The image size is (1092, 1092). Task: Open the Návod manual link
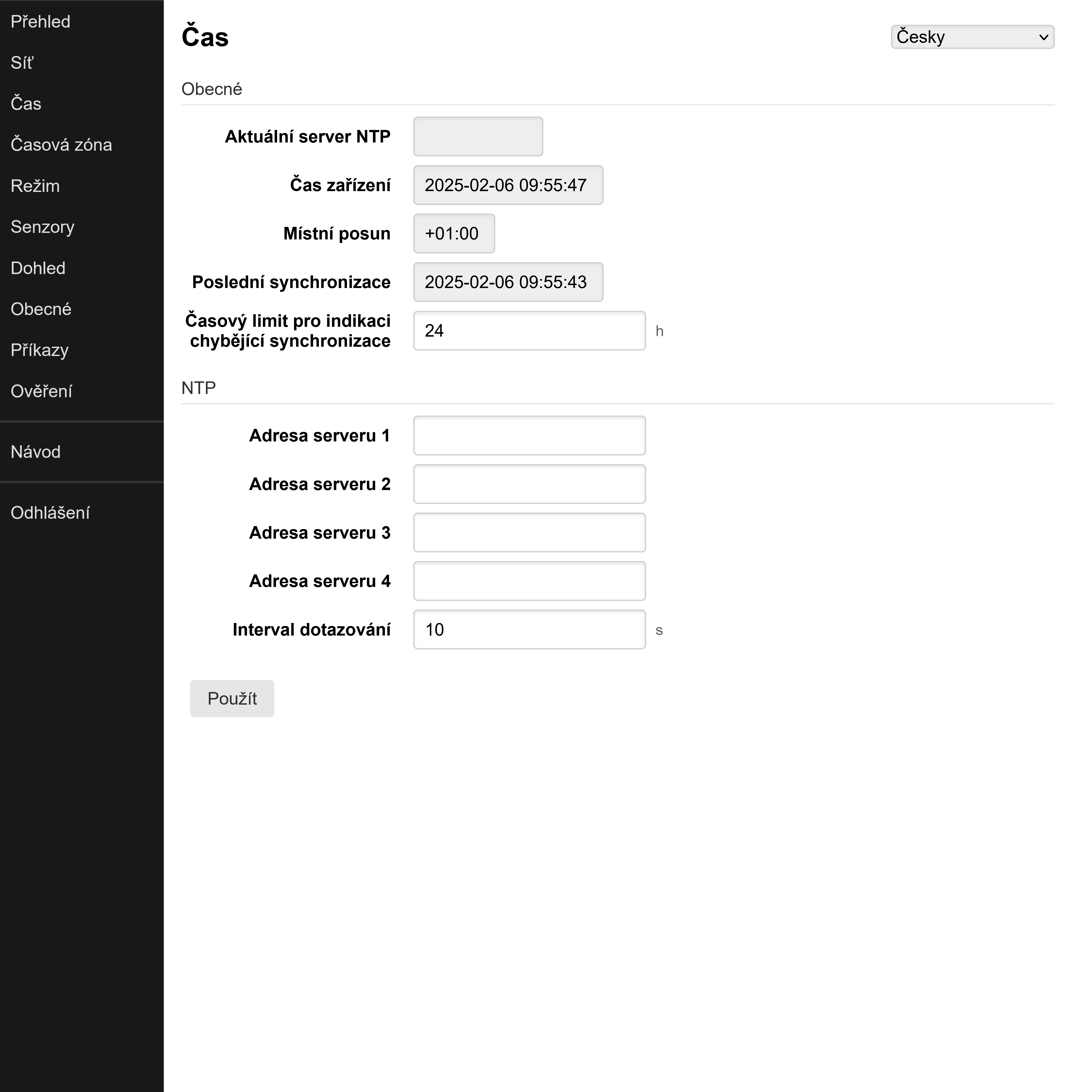point(35,452)
